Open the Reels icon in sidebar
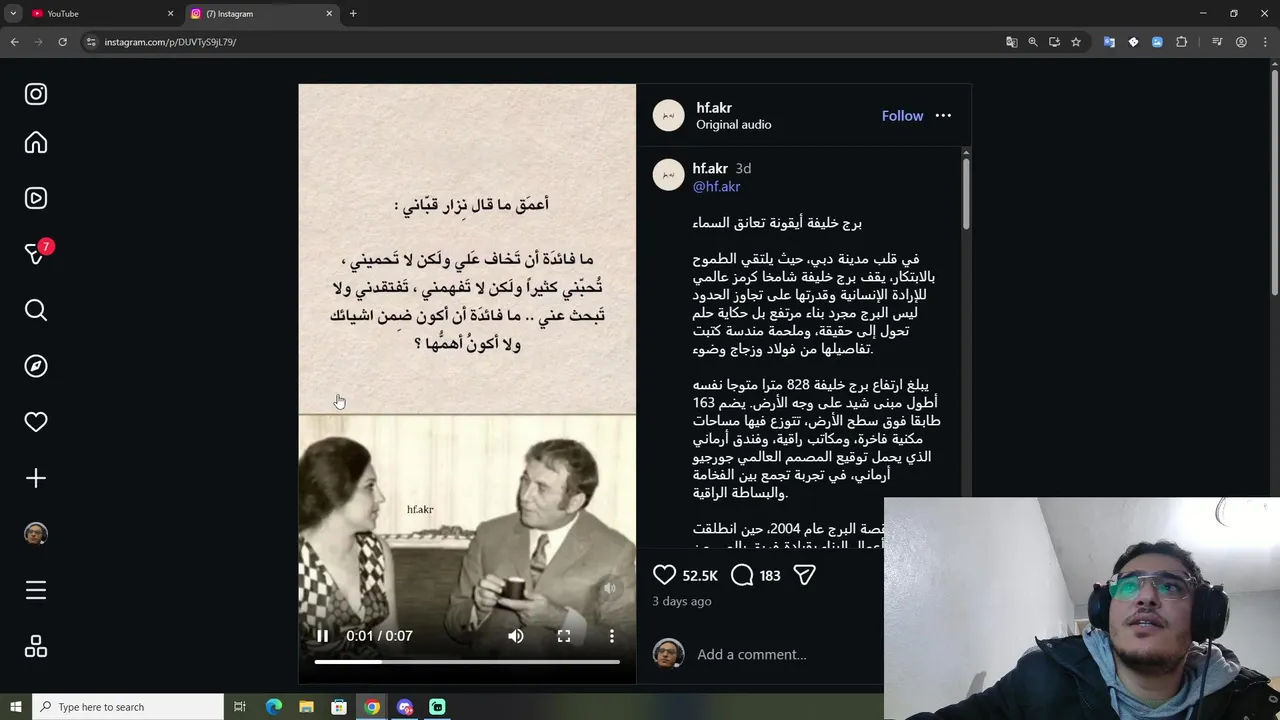Viewport: 1280px width, 720px height. (x=36, y=198)
